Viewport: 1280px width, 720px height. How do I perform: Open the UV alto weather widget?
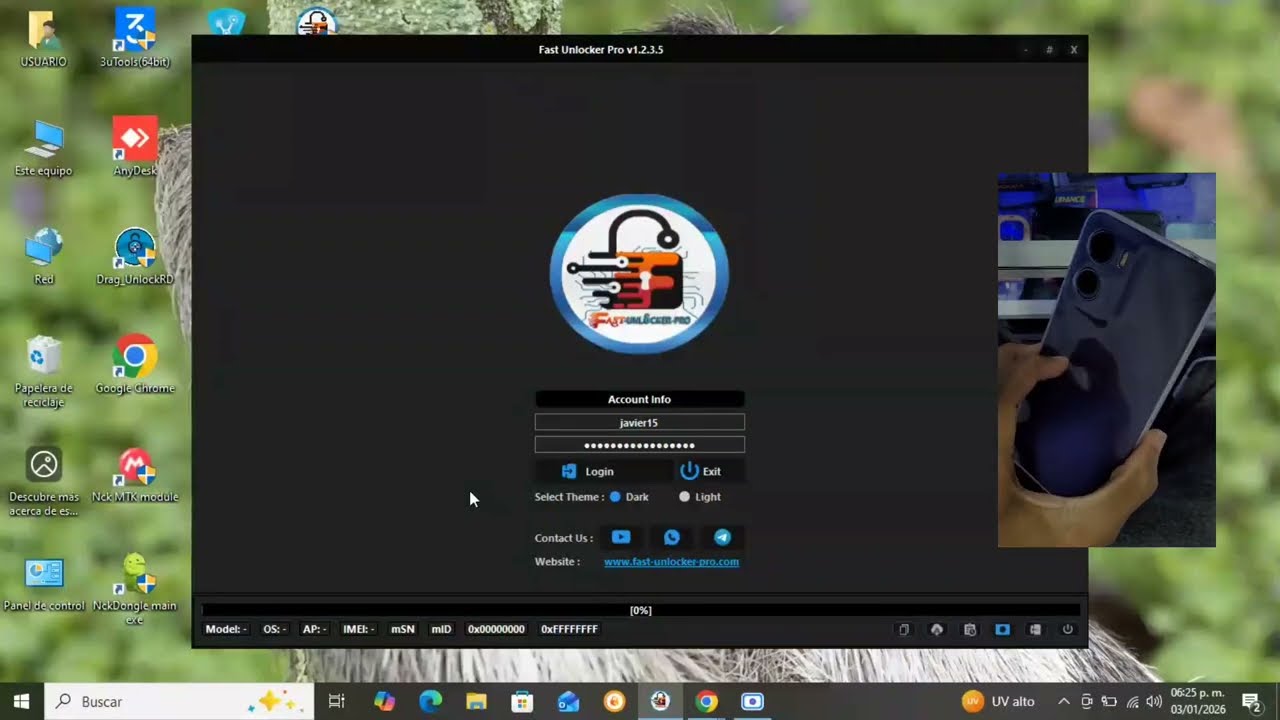[x=999, y=701]
